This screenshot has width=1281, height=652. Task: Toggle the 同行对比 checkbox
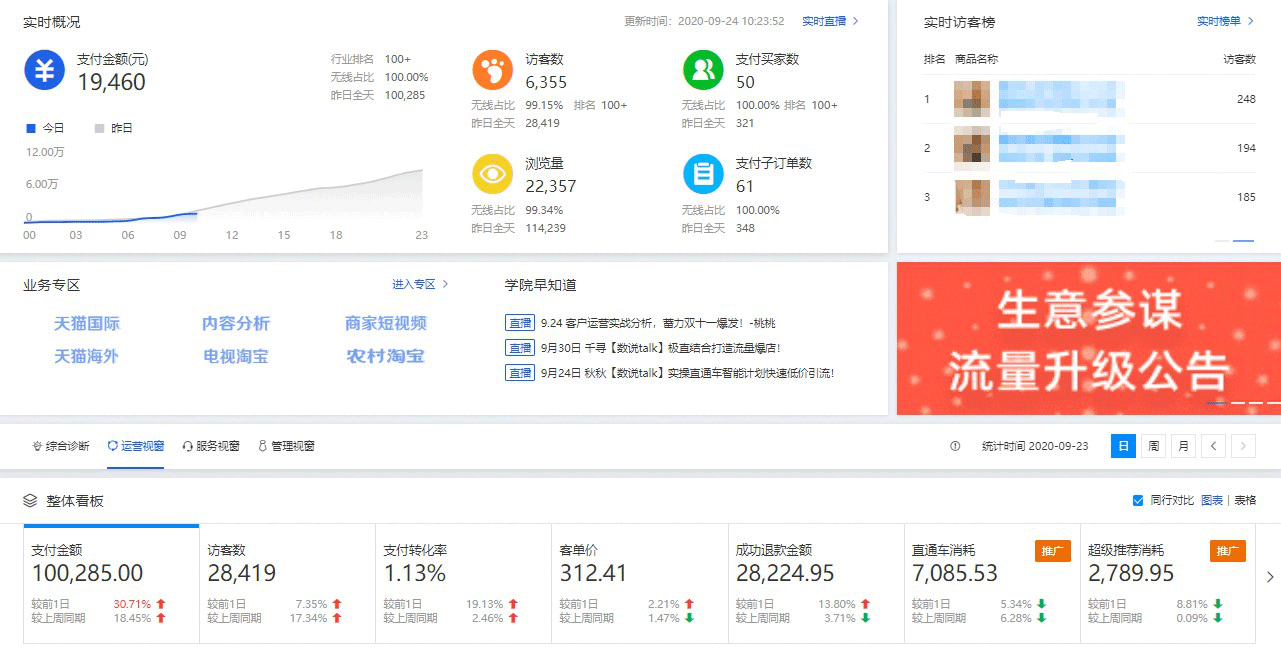click(x=1138, y=500)
